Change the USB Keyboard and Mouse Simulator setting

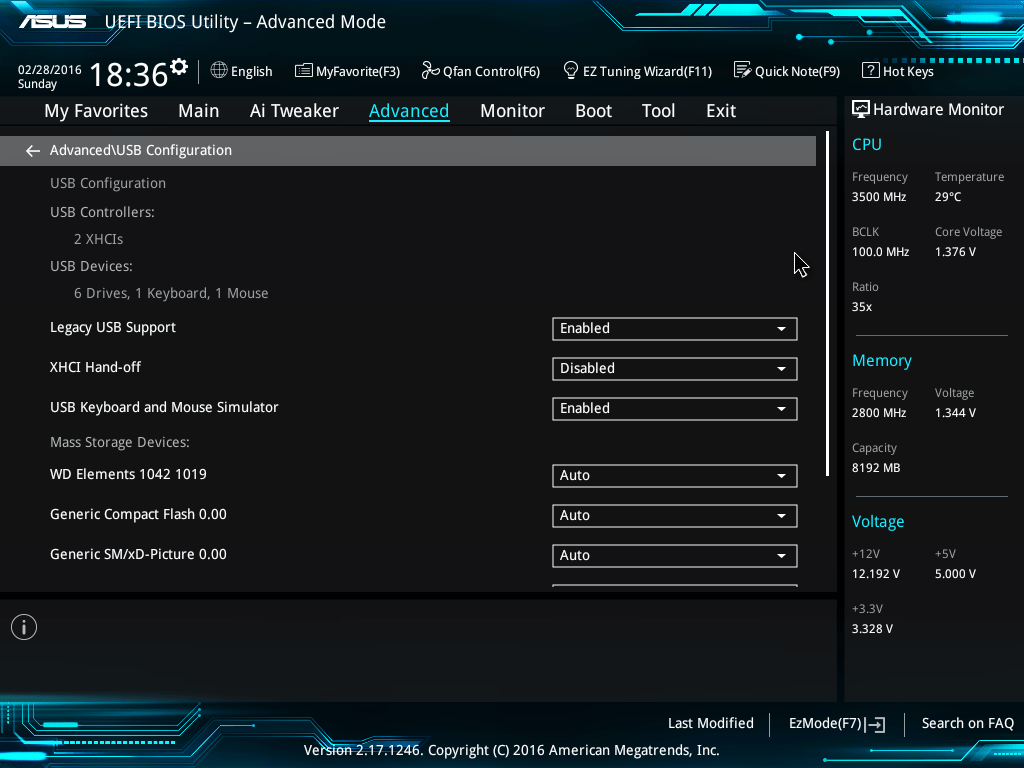[674, 408]
